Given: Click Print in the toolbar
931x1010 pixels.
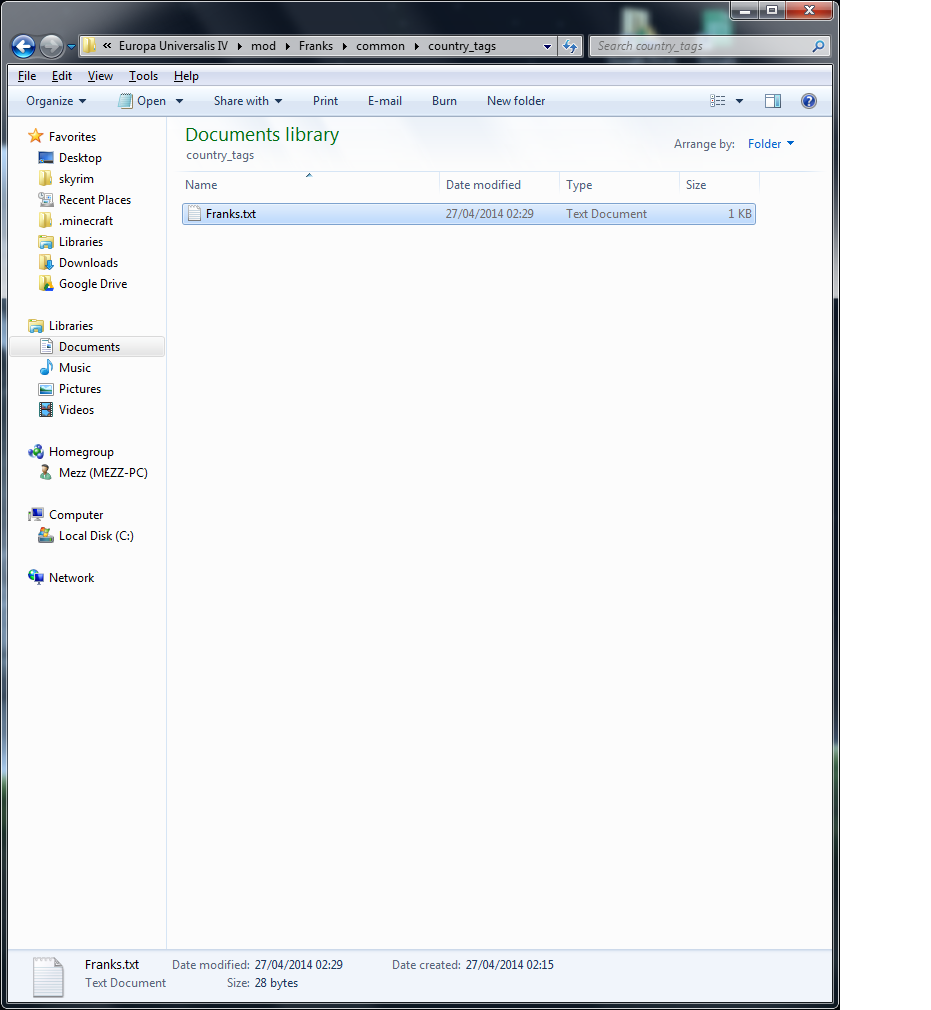Looking at the screenshot, I should [x=325, y=101].
